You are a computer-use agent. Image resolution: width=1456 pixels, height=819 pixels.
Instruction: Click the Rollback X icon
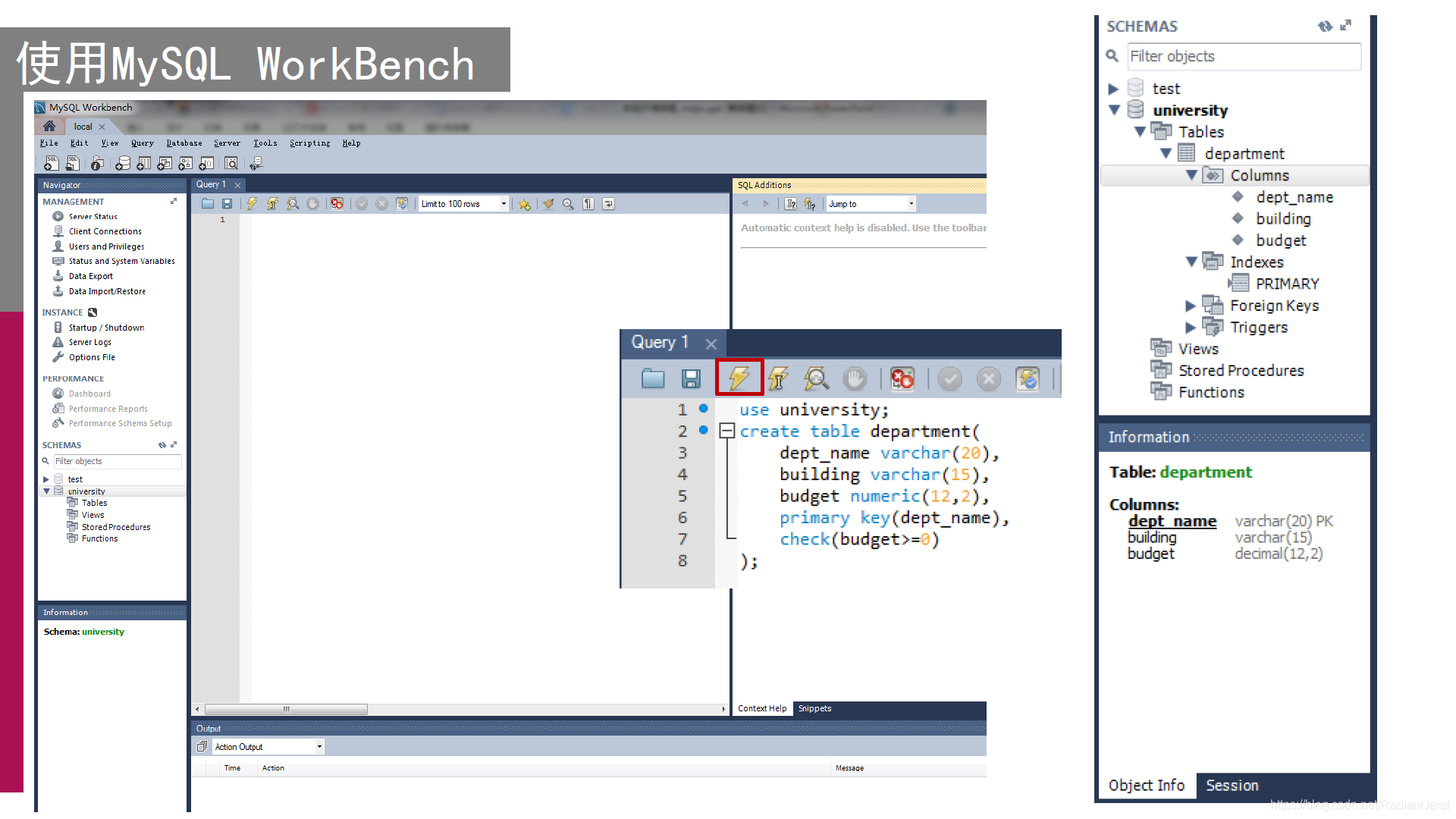point(988,378)
